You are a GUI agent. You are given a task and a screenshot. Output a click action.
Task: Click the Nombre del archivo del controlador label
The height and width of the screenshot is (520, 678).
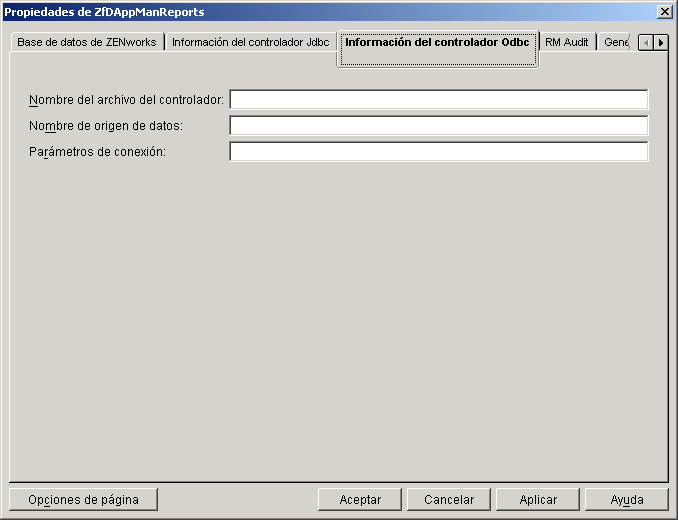point(126,100)
